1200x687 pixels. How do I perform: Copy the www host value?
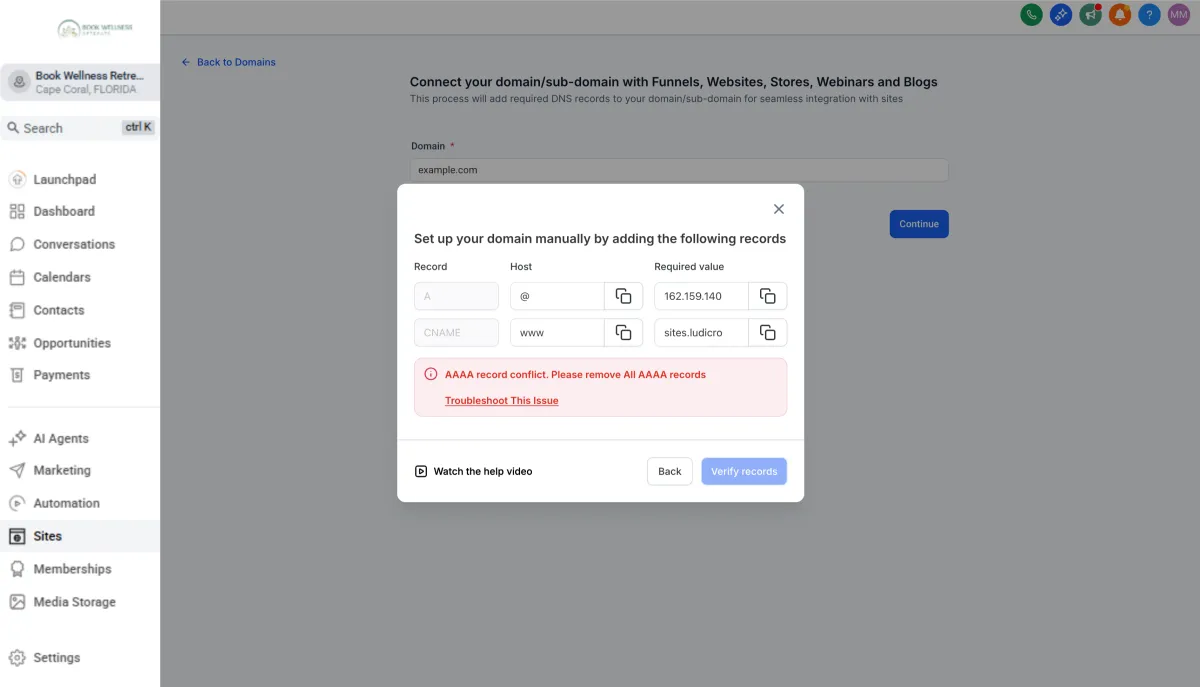tap(623, 332)
